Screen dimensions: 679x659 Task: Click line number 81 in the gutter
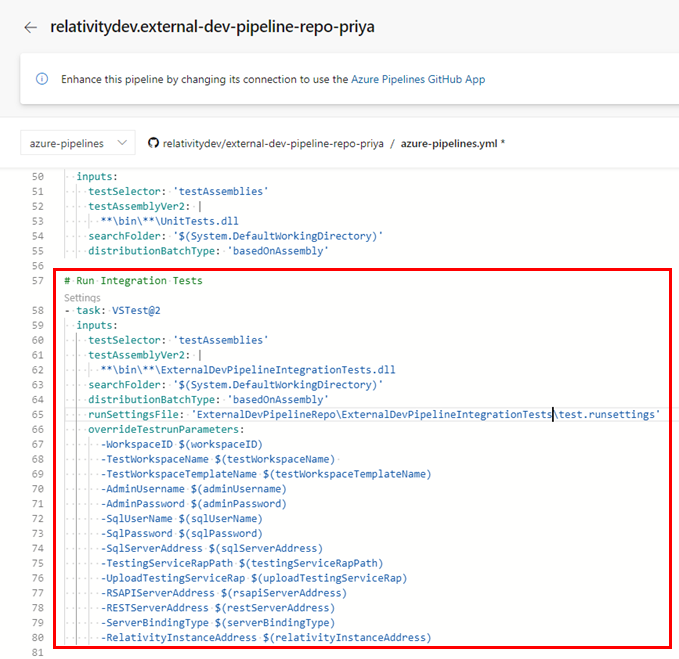click(38, 652)
